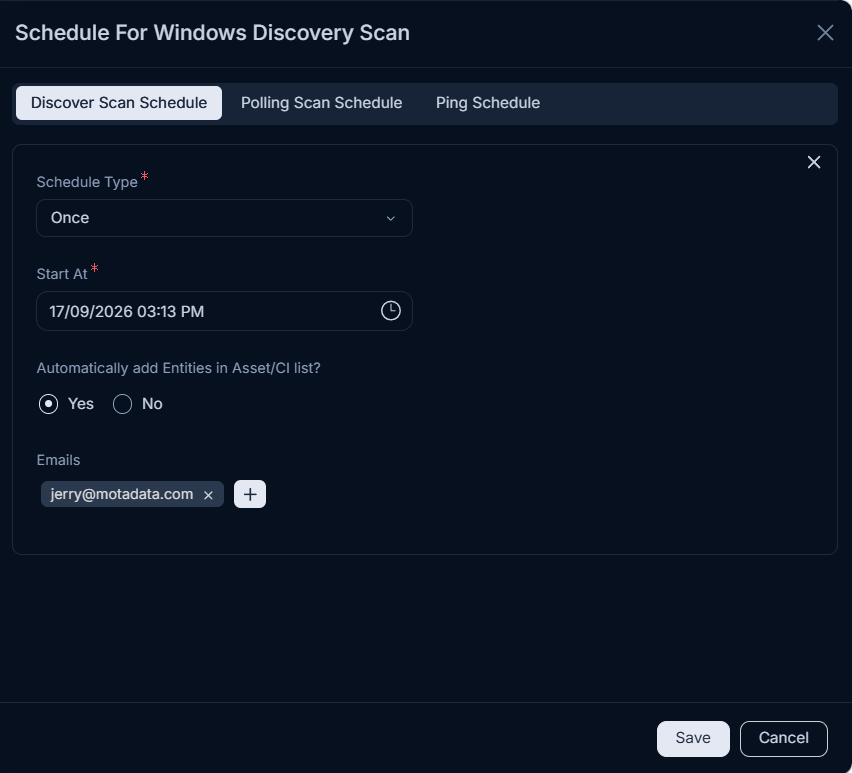
Task: Click the Emails label
Action: click(58, 460)
